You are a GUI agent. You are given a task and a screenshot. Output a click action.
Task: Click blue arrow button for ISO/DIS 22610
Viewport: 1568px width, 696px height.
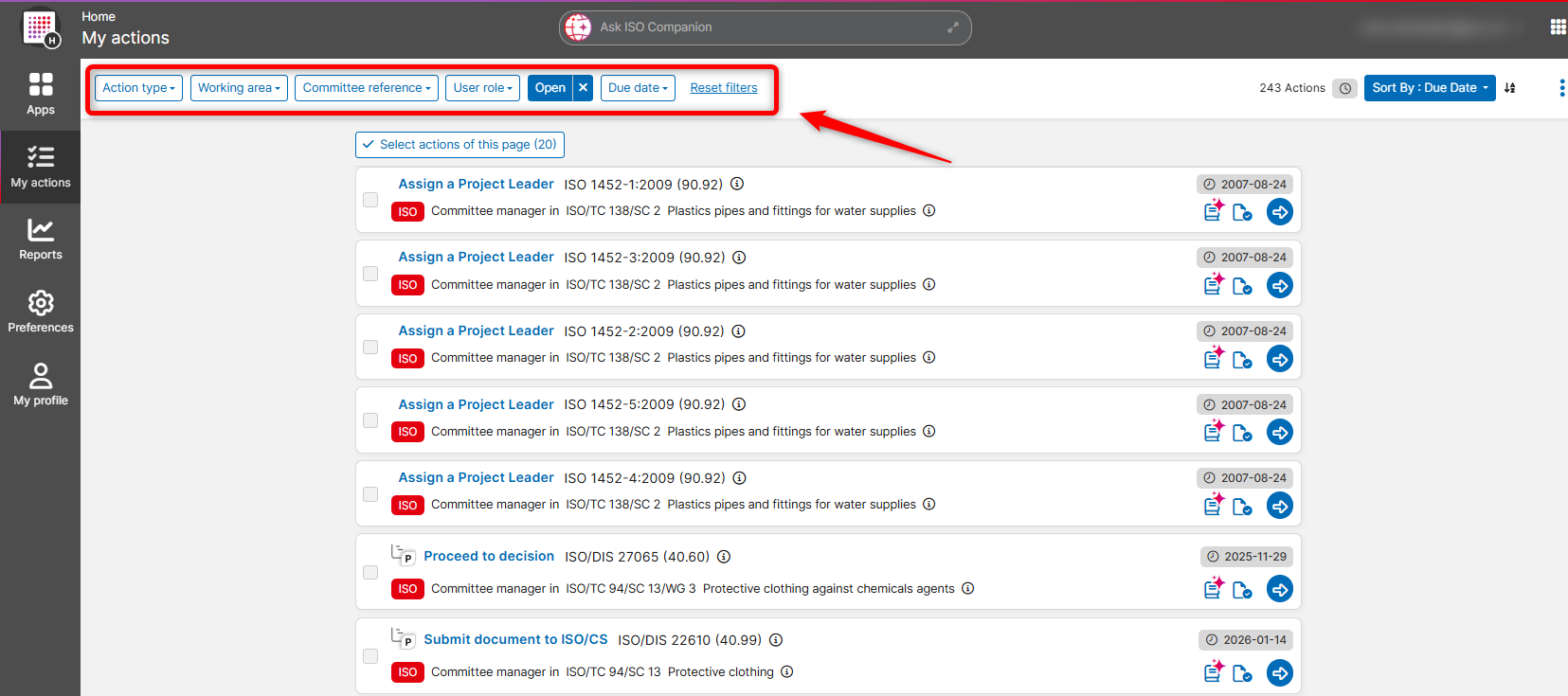tap(1280, 672)
